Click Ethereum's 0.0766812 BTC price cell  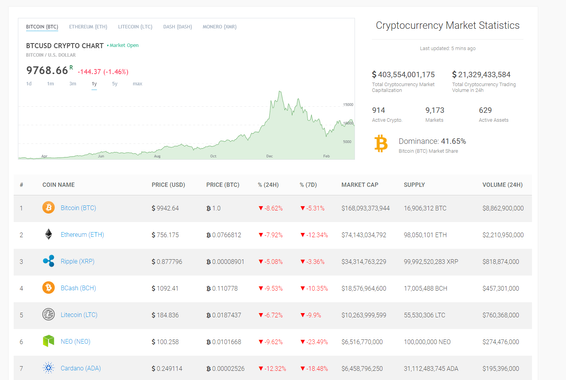pyautogui.click(x=223, y=235)
